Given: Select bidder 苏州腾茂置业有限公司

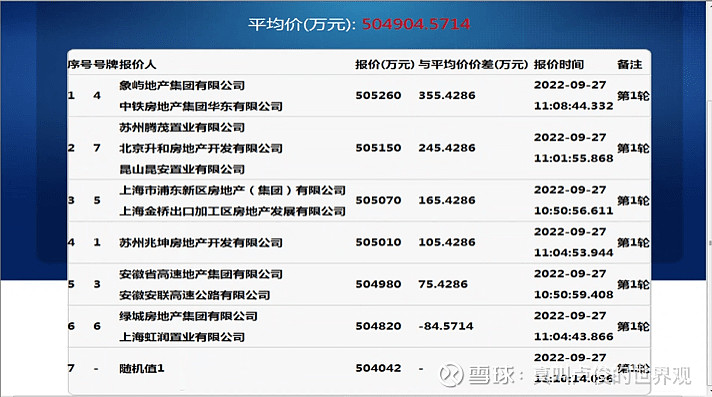Looking at the screenshot, I should (x=182, y=127).
